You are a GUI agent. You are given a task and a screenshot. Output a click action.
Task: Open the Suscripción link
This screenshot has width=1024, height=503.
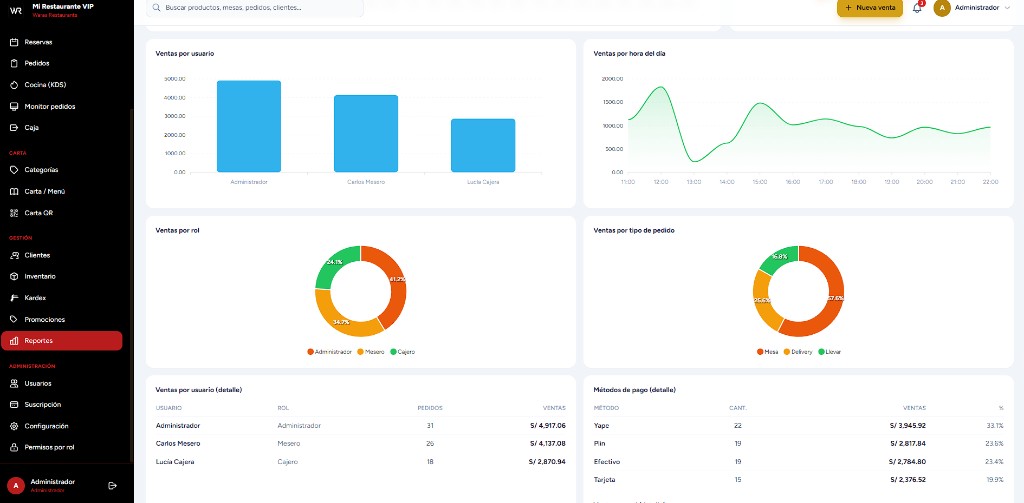61,404
